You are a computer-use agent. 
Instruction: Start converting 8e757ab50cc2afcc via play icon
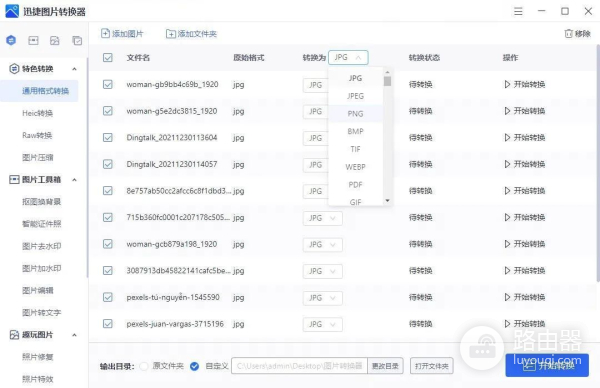507,191
